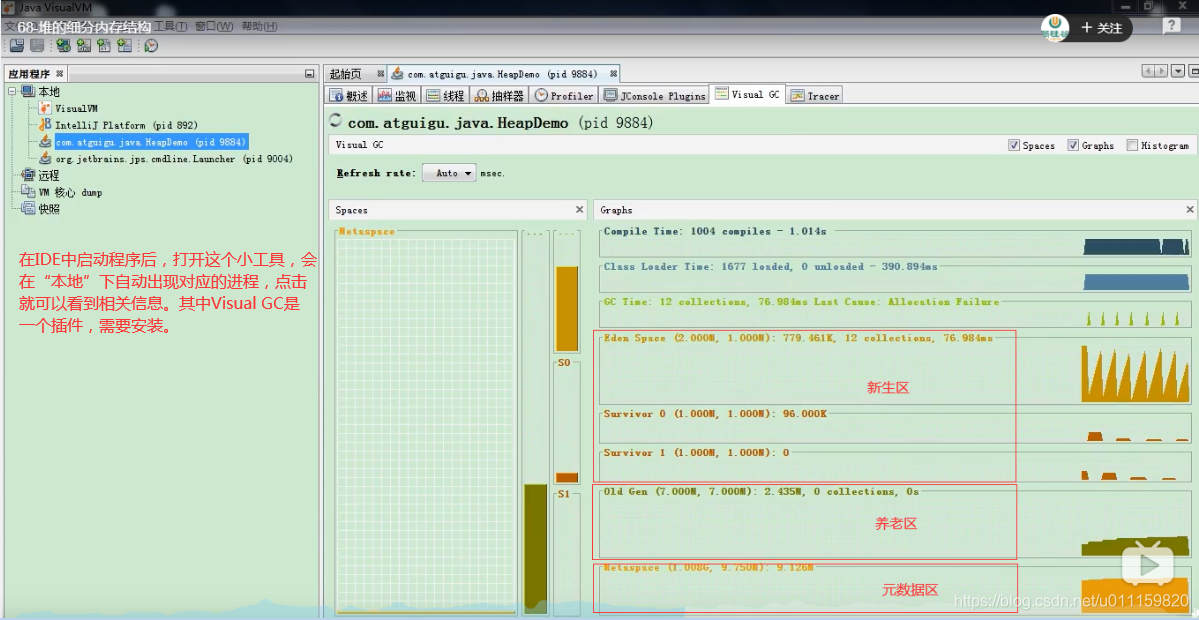Click the Load snapshot toolbar icon

[x=16, y=45]
